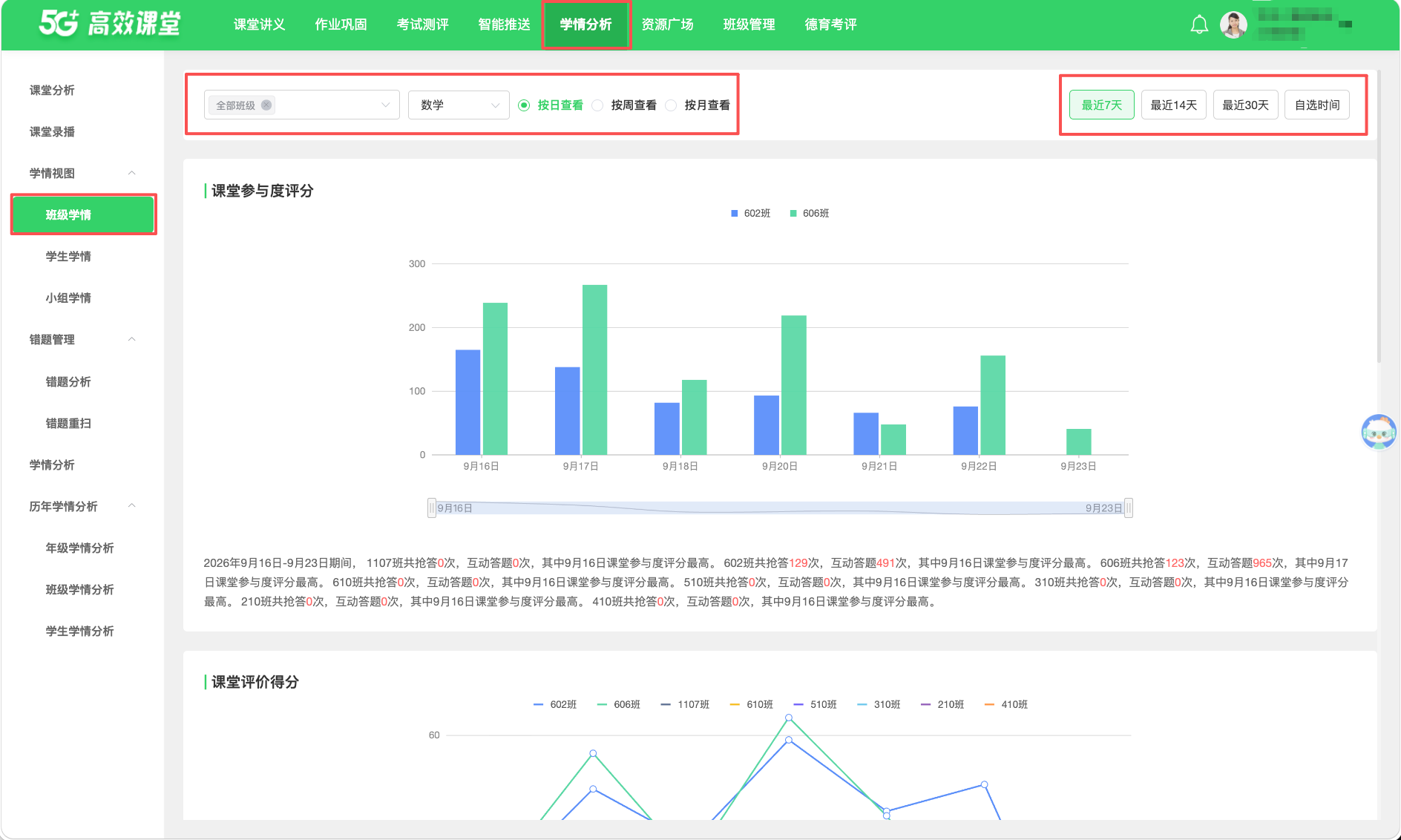Open 年级学情分析 in sidebar
Screen dimensions: 1401x840
pos(79,548)
